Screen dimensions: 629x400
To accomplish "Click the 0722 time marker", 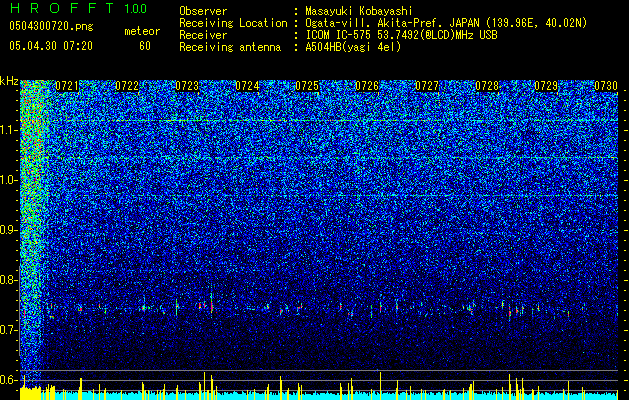I will click(127, 86).
